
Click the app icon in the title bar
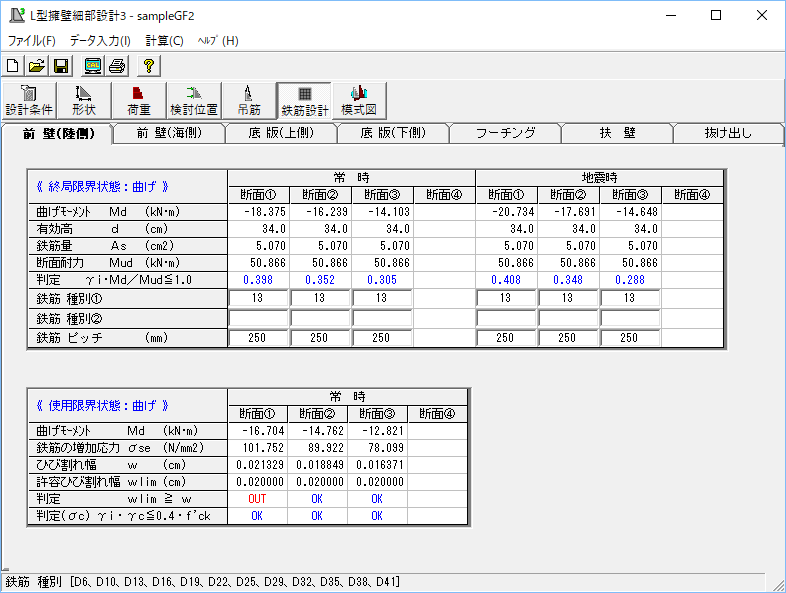tap(17, 15)
